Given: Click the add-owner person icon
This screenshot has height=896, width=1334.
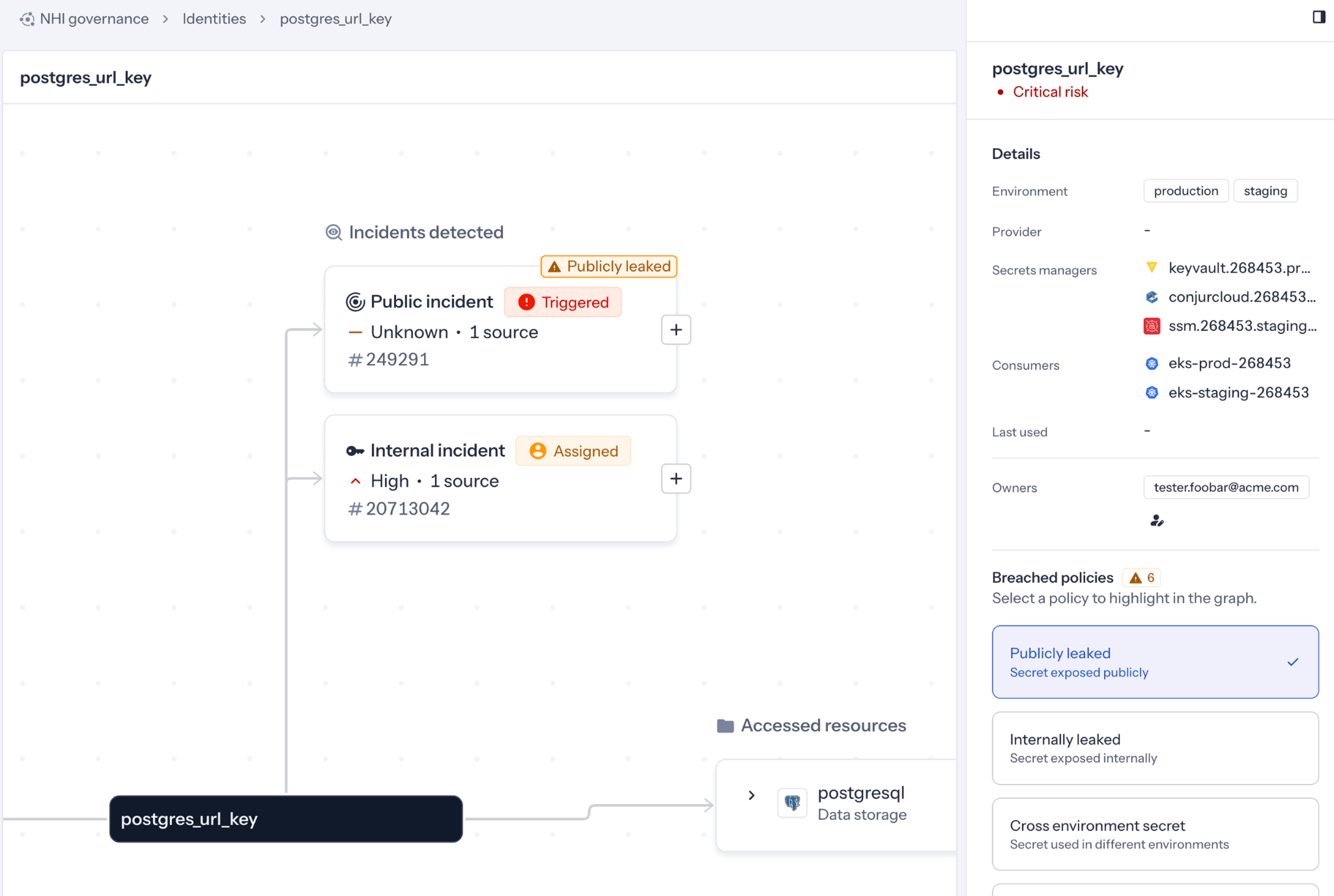Looking at the screenshot, I should pos(1157,521).
